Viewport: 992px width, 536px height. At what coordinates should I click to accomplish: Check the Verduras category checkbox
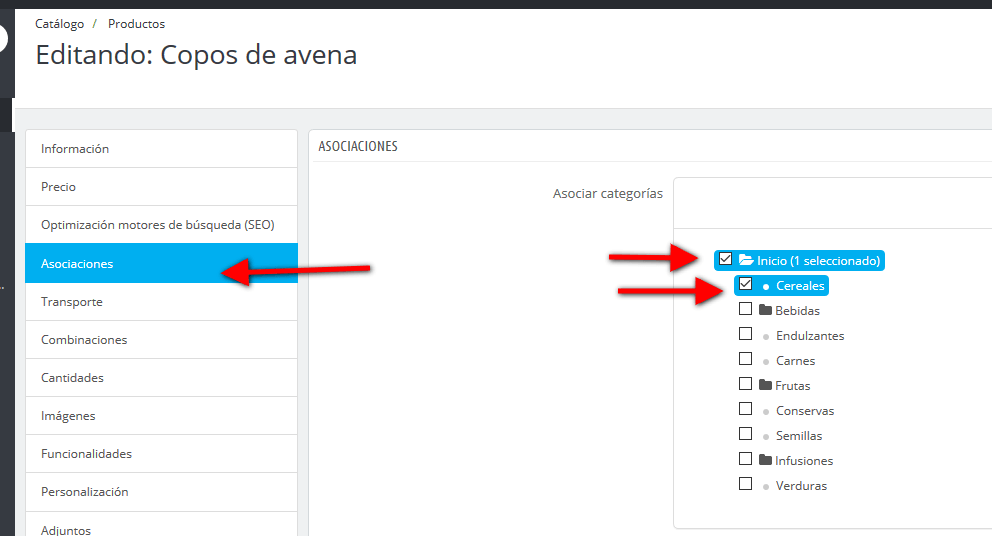pos(745,483)
